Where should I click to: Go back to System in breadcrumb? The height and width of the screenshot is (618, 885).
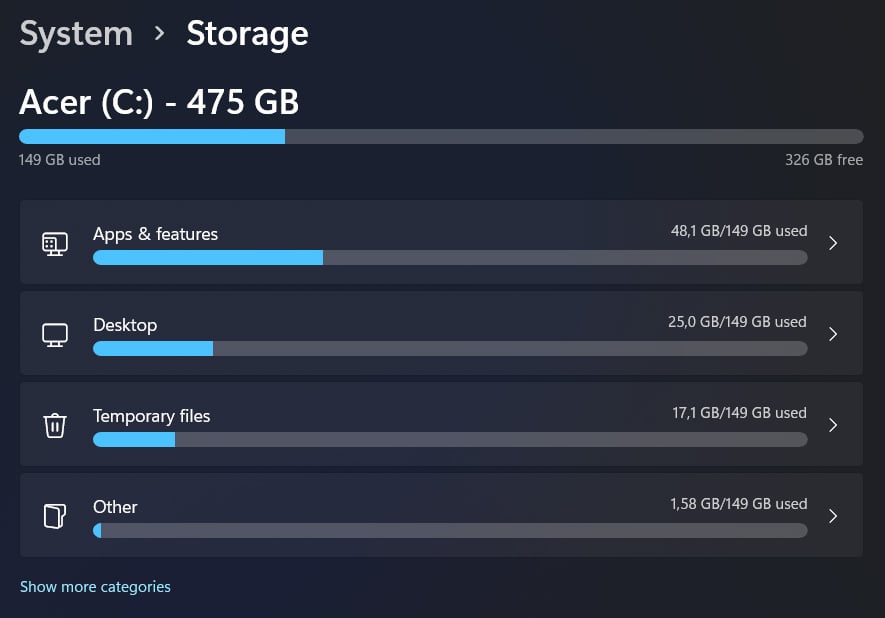click(76, 34)
